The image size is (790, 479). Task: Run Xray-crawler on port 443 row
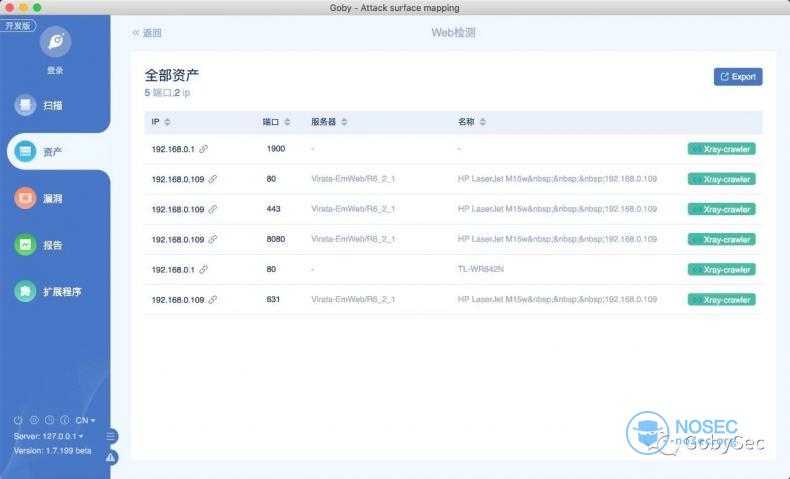click(721, 210)
